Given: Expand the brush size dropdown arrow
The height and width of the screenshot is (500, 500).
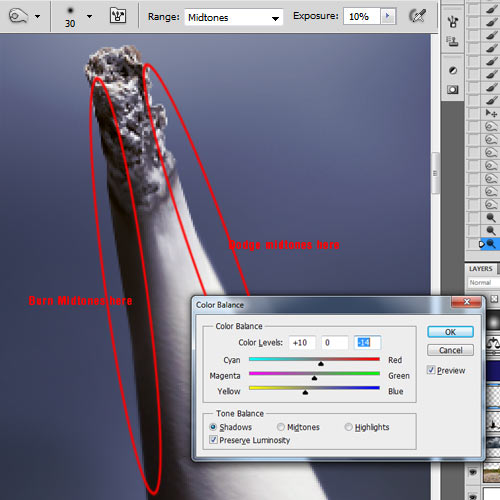Looking at the screenshot, I should [x=89, y=16].
